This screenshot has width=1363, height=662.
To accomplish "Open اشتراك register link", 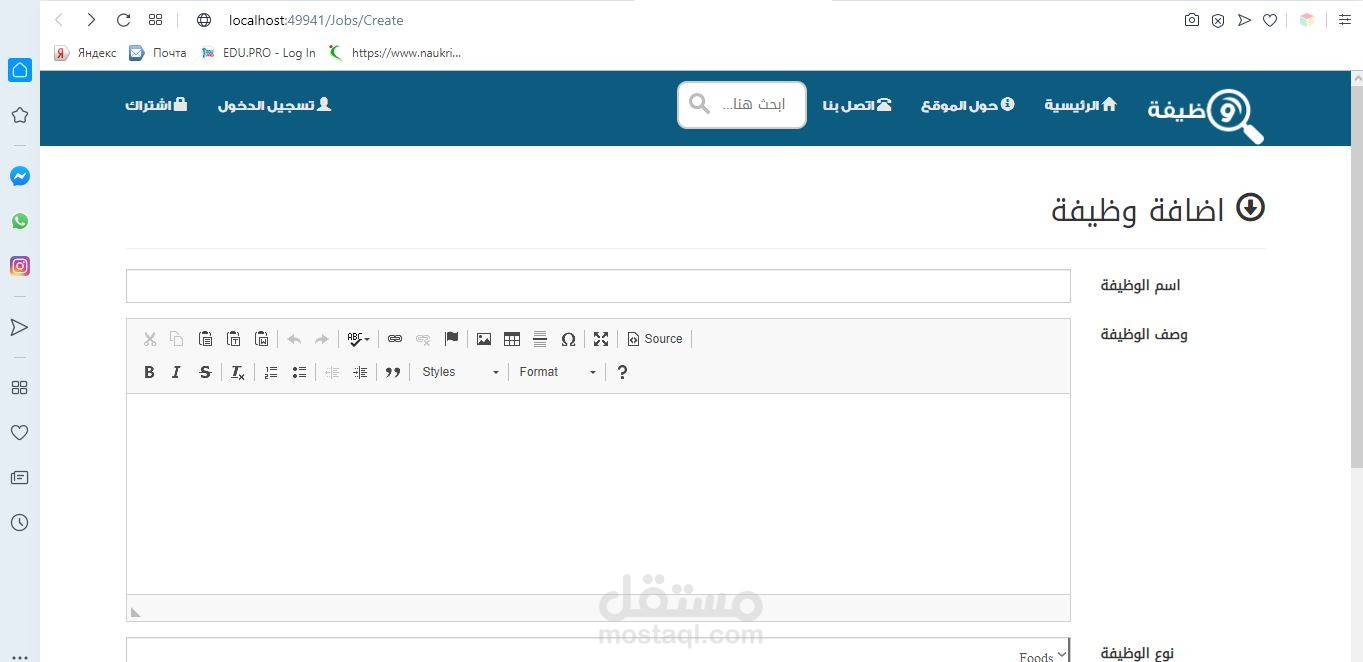I will point(156,105).
